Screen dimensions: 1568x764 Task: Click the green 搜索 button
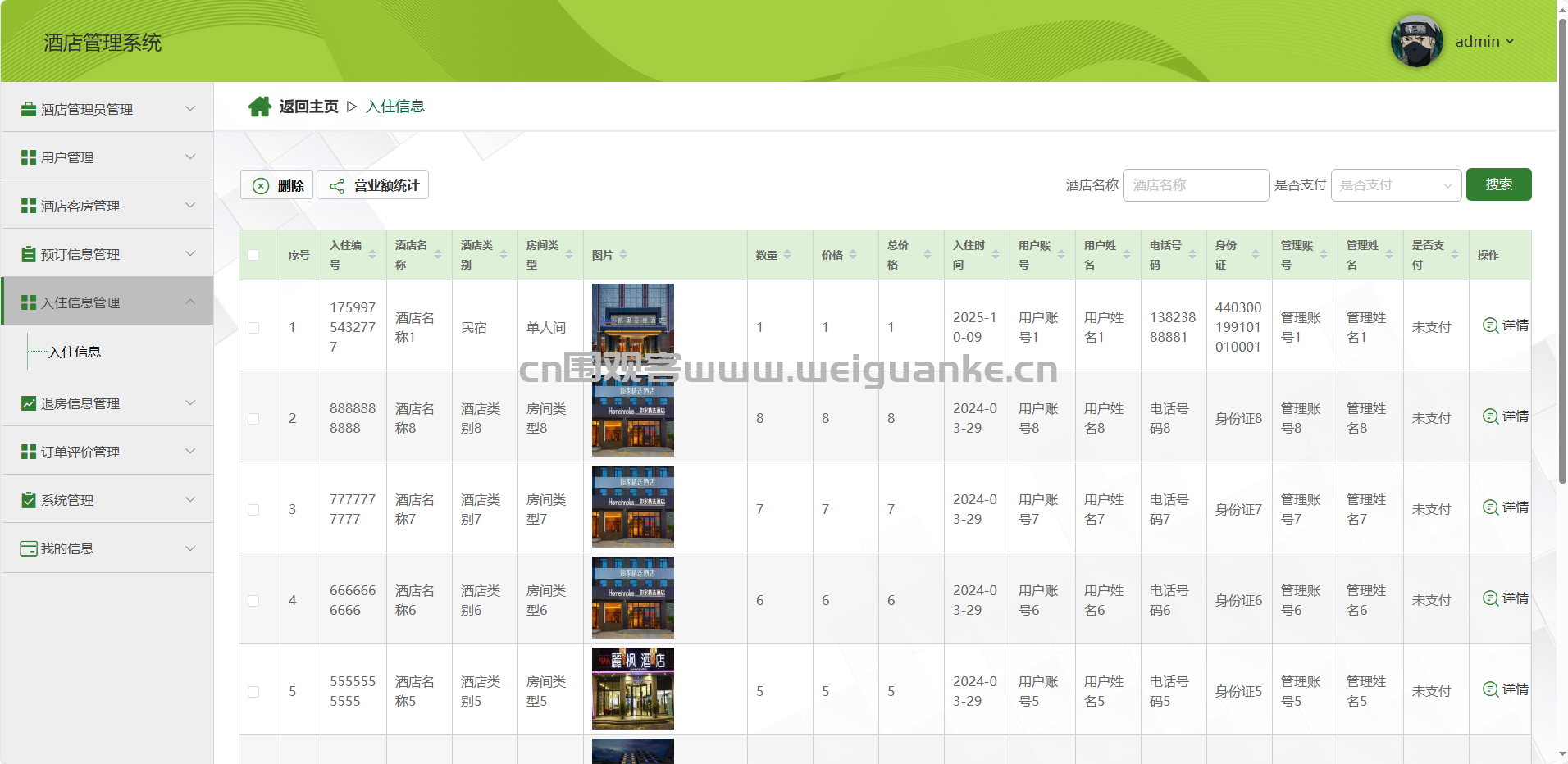click(1498, 184)
